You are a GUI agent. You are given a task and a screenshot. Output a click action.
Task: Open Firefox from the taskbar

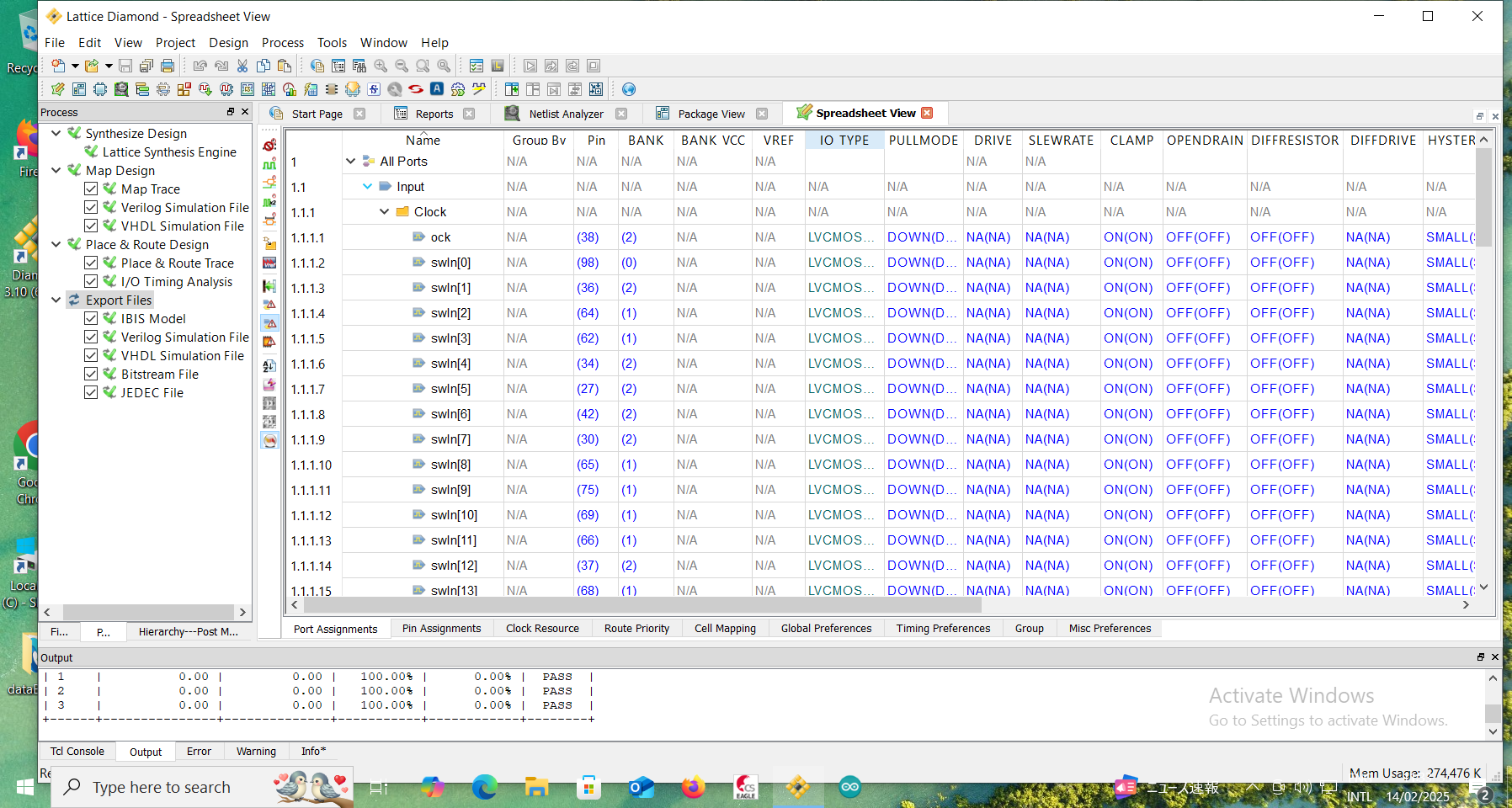coord(693,788)
